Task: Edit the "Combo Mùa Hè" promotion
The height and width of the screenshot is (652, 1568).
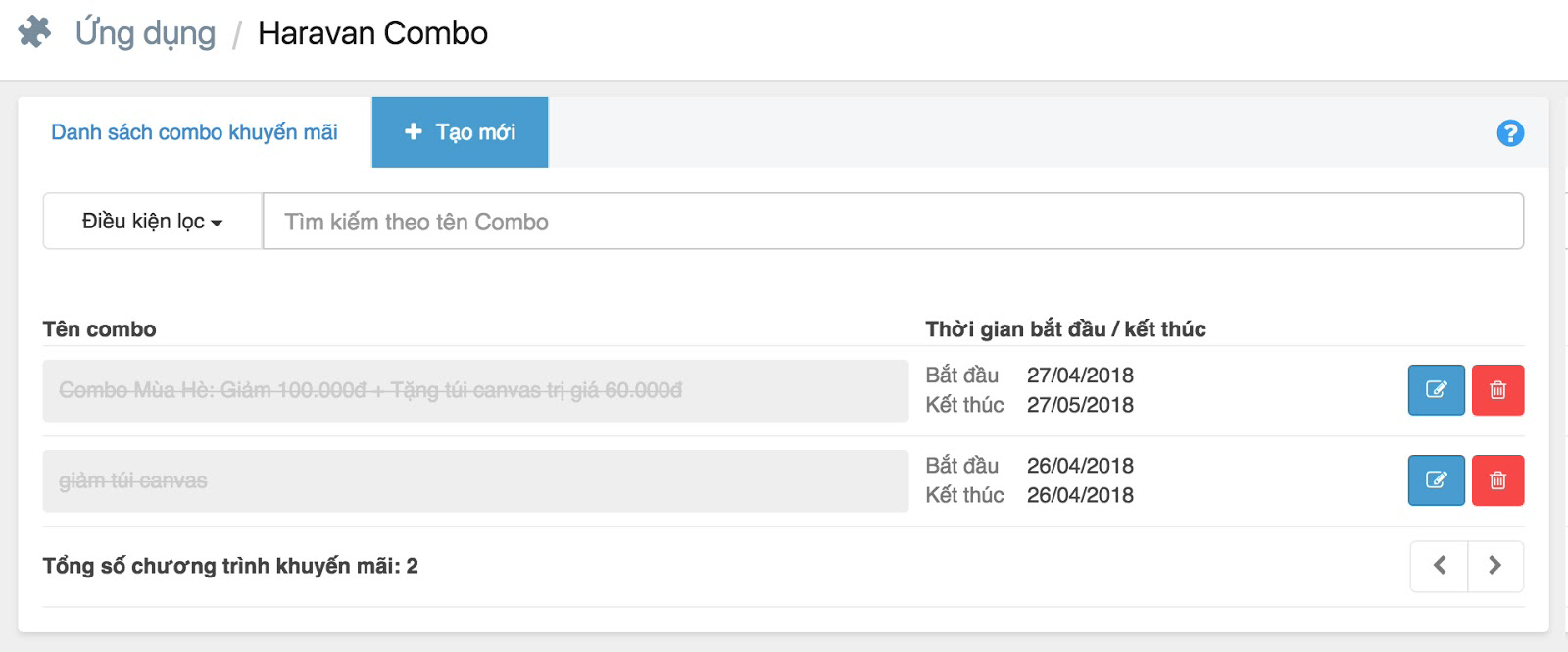Action: (x=1436, y=390)
